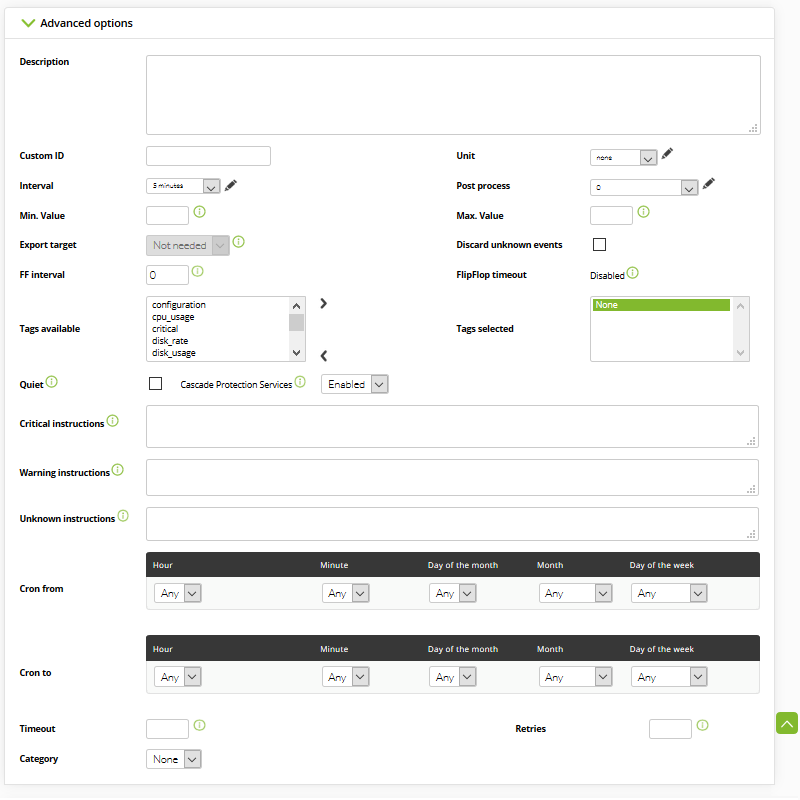The width and height of the screenshot is (800, 800).
Task: Click the info icon beside Export target
Action: (238, 242)
